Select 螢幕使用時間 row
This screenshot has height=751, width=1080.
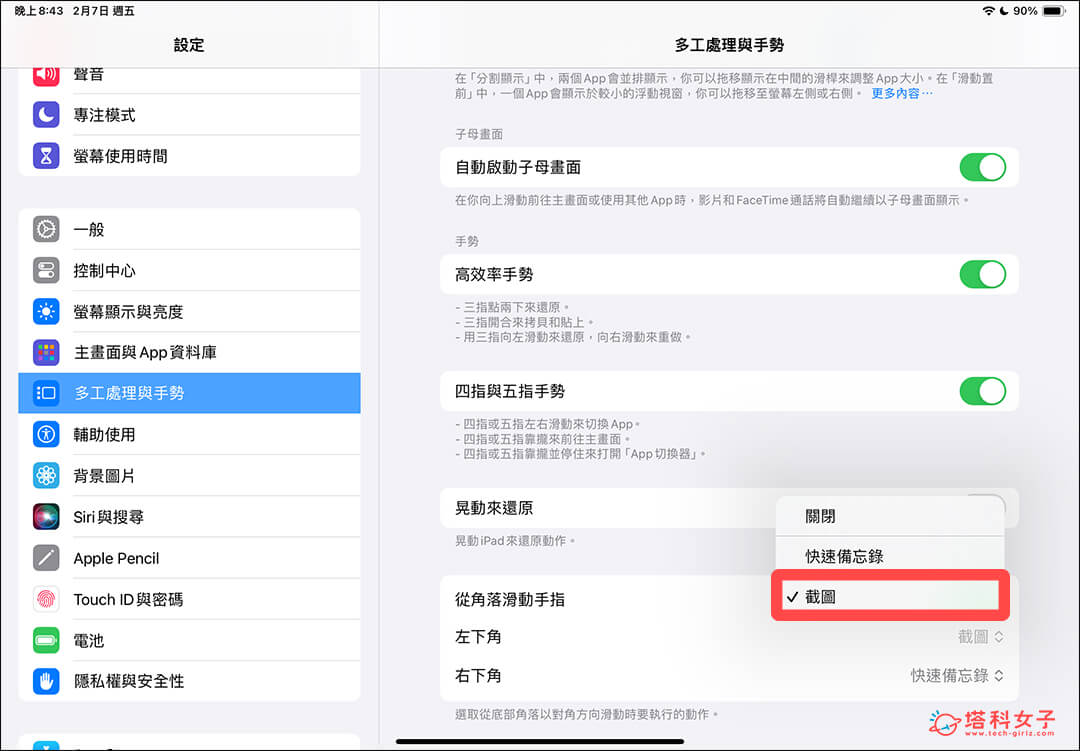tap(189, 156)
